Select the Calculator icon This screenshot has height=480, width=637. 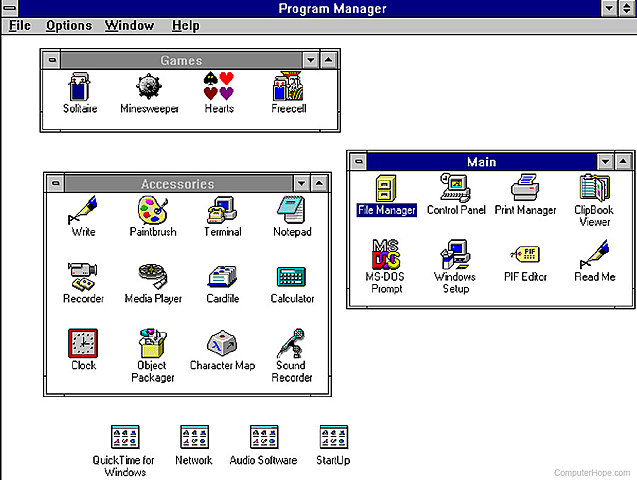pyautogui.click(x=291, y=277)
